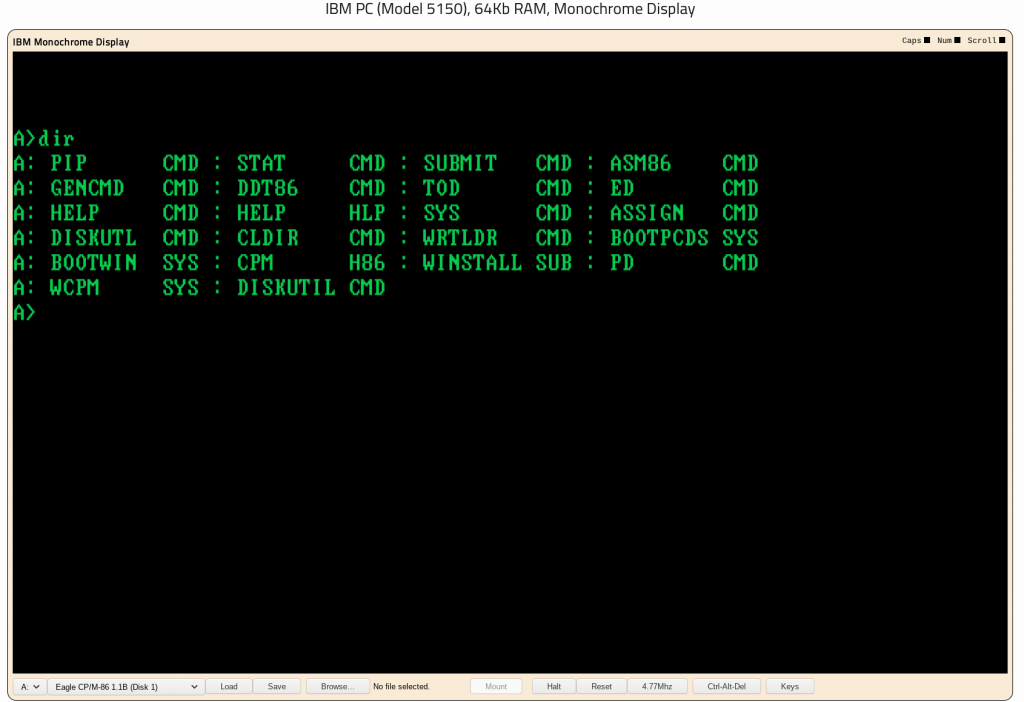
Task: Click the WRTLDR file name
Action: click(460, 238)
